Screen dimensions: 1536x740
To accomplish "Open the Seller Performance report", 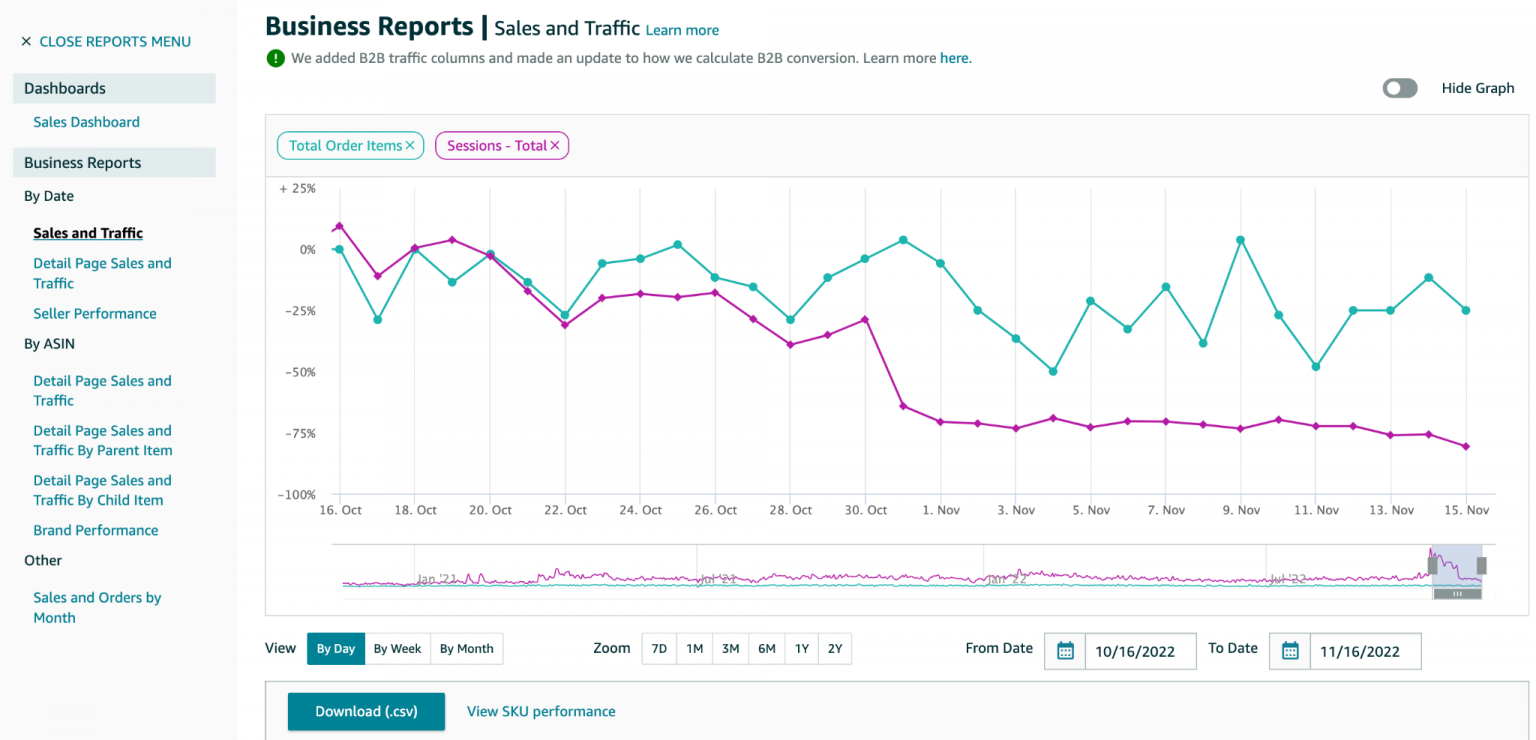I will [95, 313].
